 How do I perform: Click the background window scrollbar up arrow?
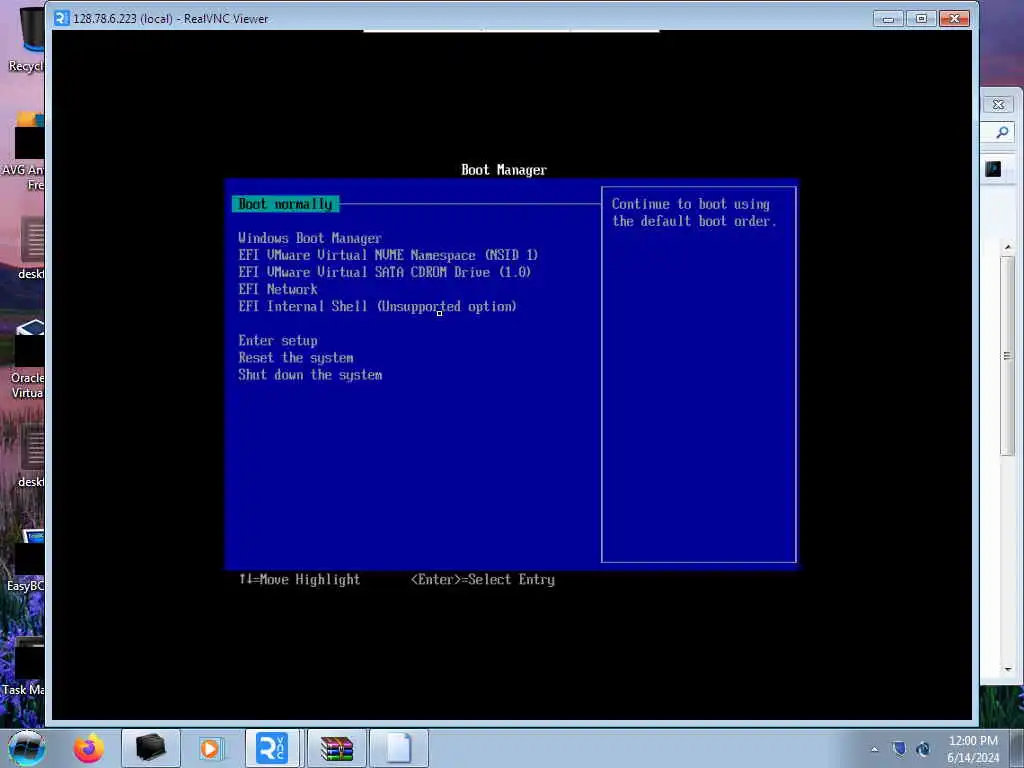pyautogui.click(x=1008, y=246)
